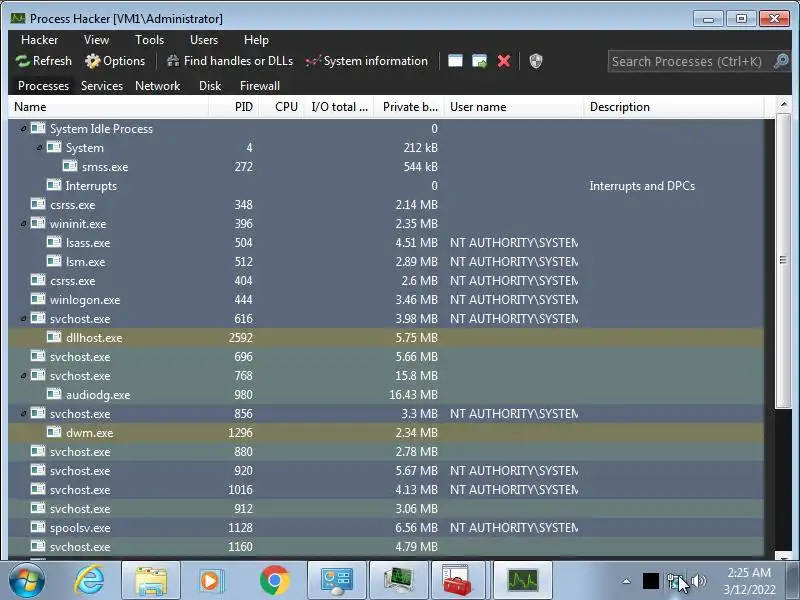The height and width of the screenshot is (600, 800).
Task: Select the dwm.exe process
Action: pyautogui.click(x=386, y=433)
